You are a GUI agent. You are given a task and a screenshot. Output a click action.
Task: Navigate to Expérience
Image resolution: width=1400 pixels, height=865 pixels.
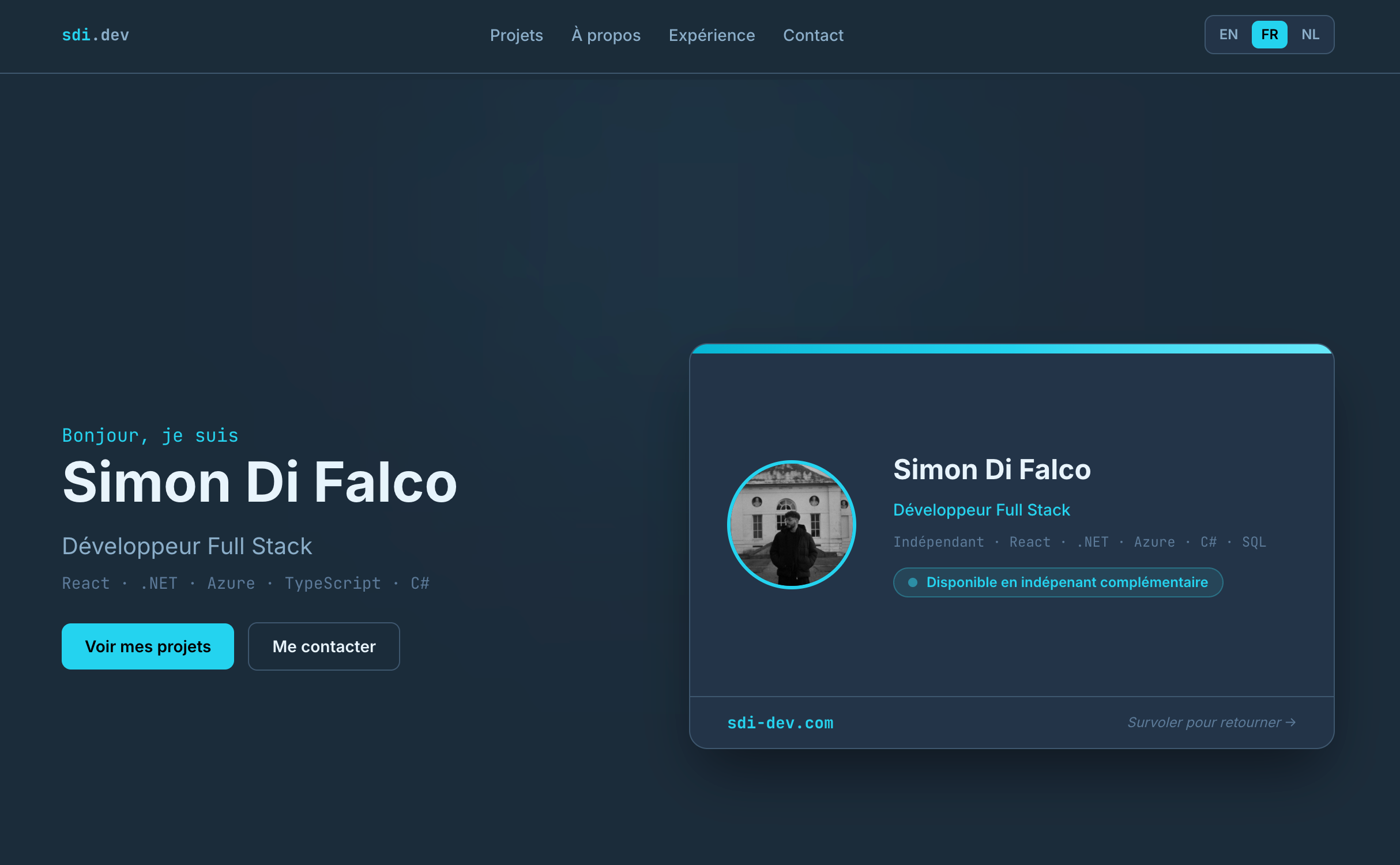click(712, 35)
